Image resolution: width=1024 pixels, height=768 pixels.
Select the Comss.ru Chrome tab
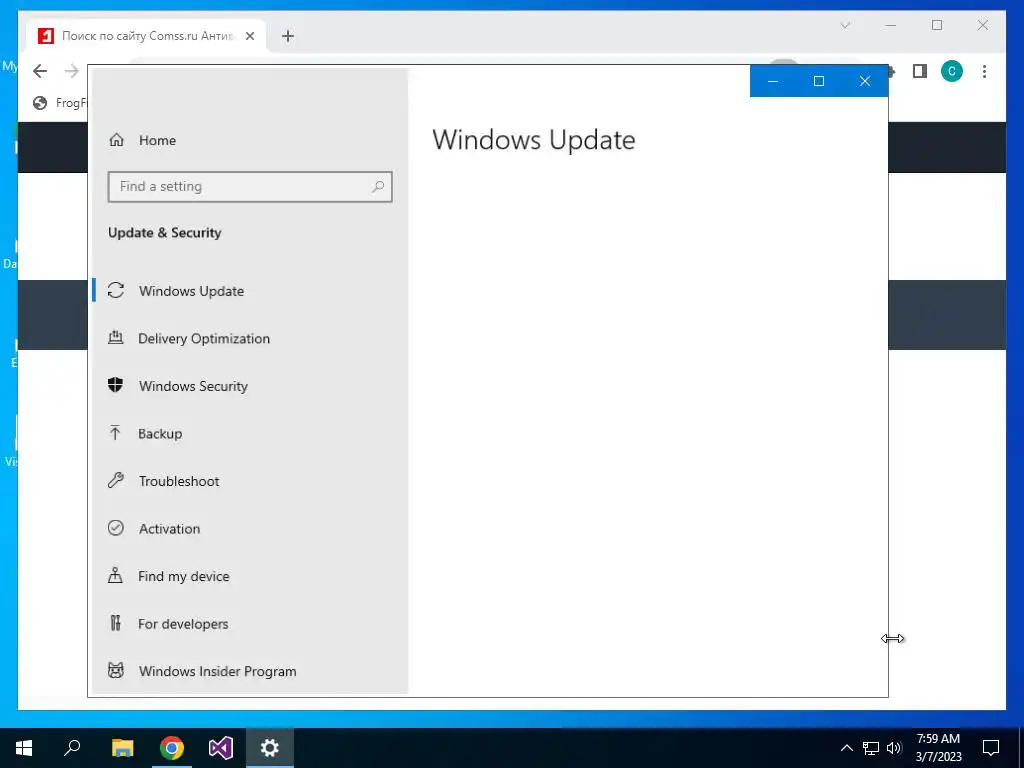pos(146,36)
